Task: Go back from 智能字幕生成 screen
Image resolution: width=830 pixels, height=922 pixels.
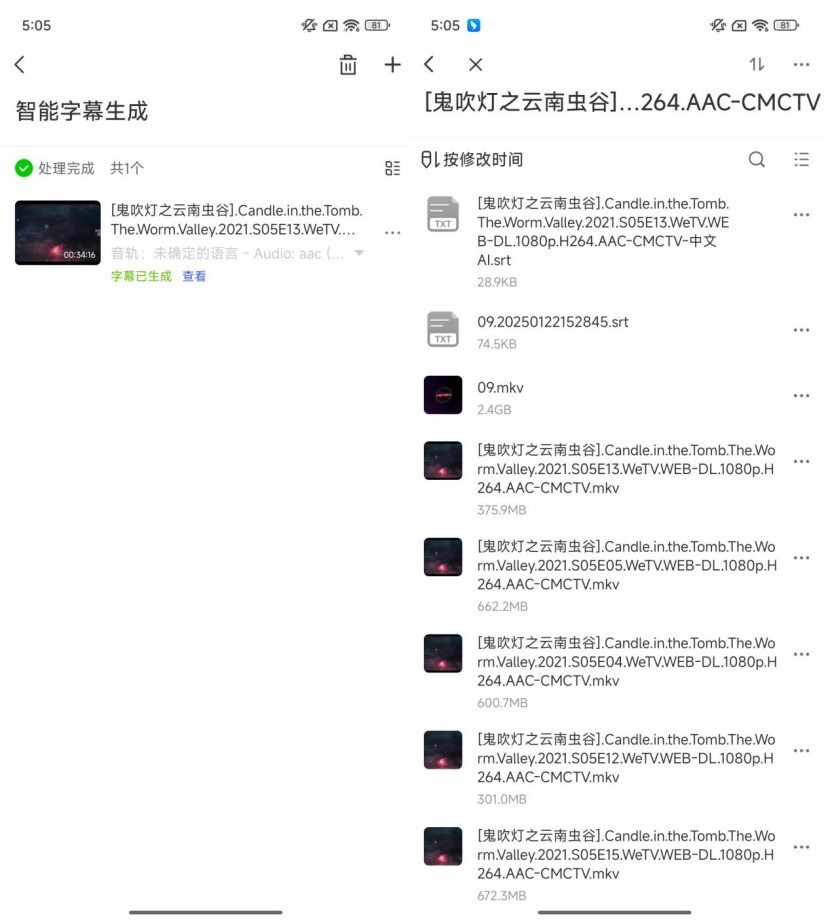Action: pyautogui.click(x=20, y=65)
